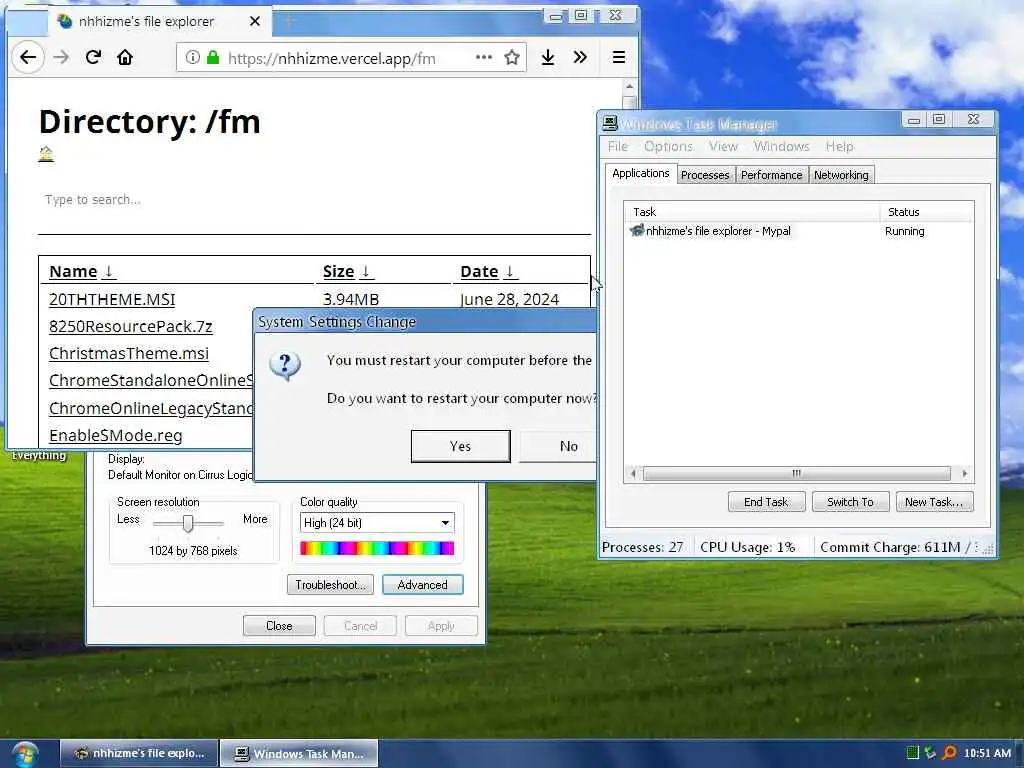Viewport: 1024px width, 768px height.
Task: Switch to the Performance tab
Action: (x=771, y=175)
